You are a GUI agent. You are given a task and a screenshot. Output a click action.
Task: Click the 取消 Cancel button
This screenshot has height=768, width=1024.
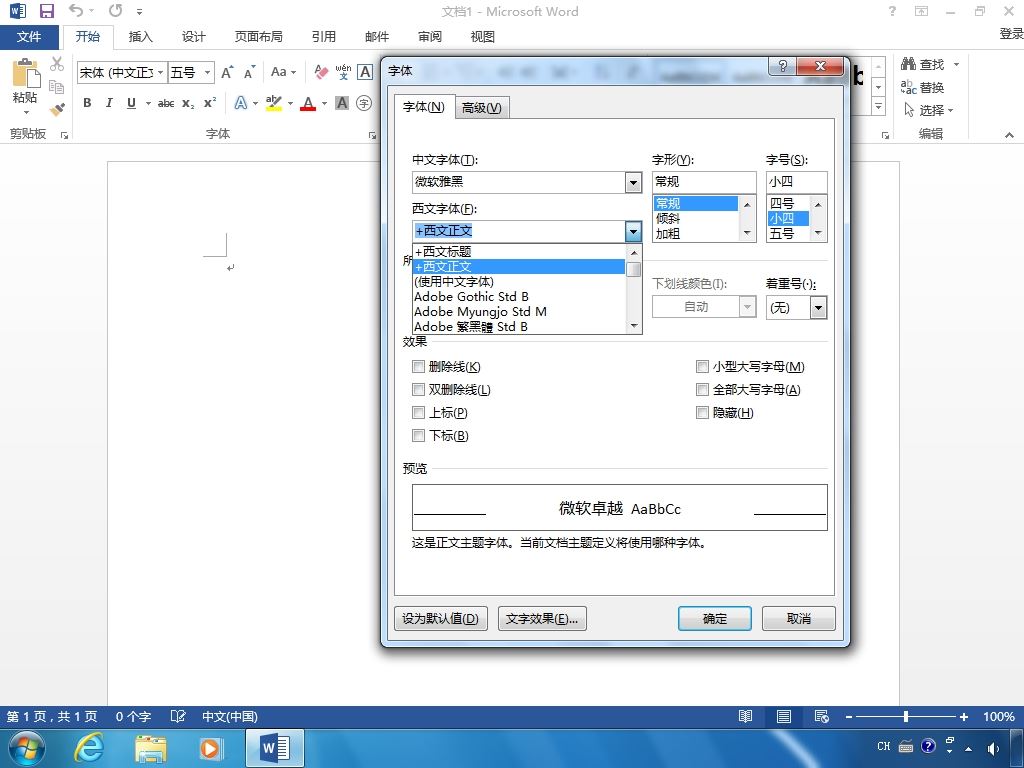point(799,618)
